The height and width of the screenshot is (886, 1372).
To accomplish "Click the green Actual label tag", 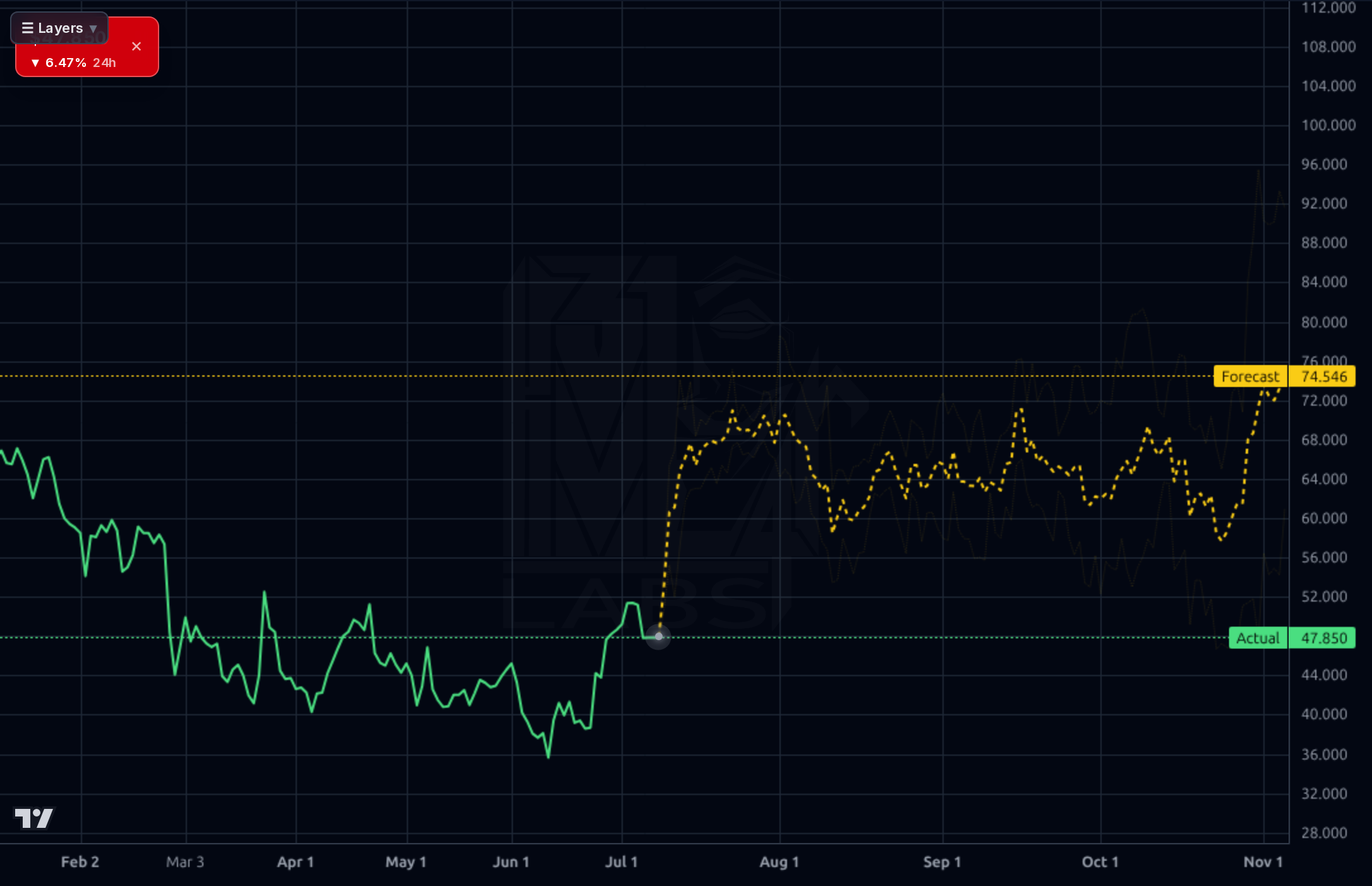I will [x=1258, y=638].
